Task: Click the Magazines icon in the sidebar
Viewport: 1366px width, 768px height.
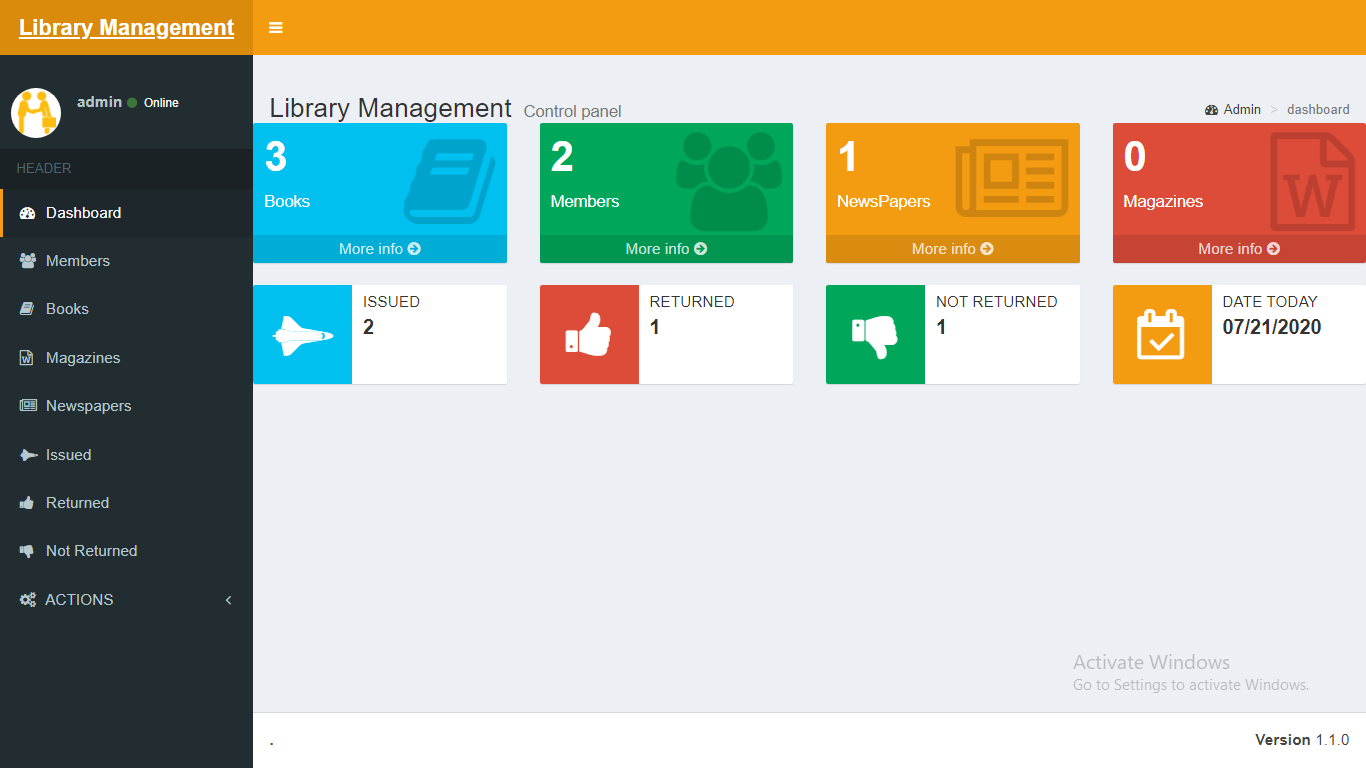Action: pos(26,357)
